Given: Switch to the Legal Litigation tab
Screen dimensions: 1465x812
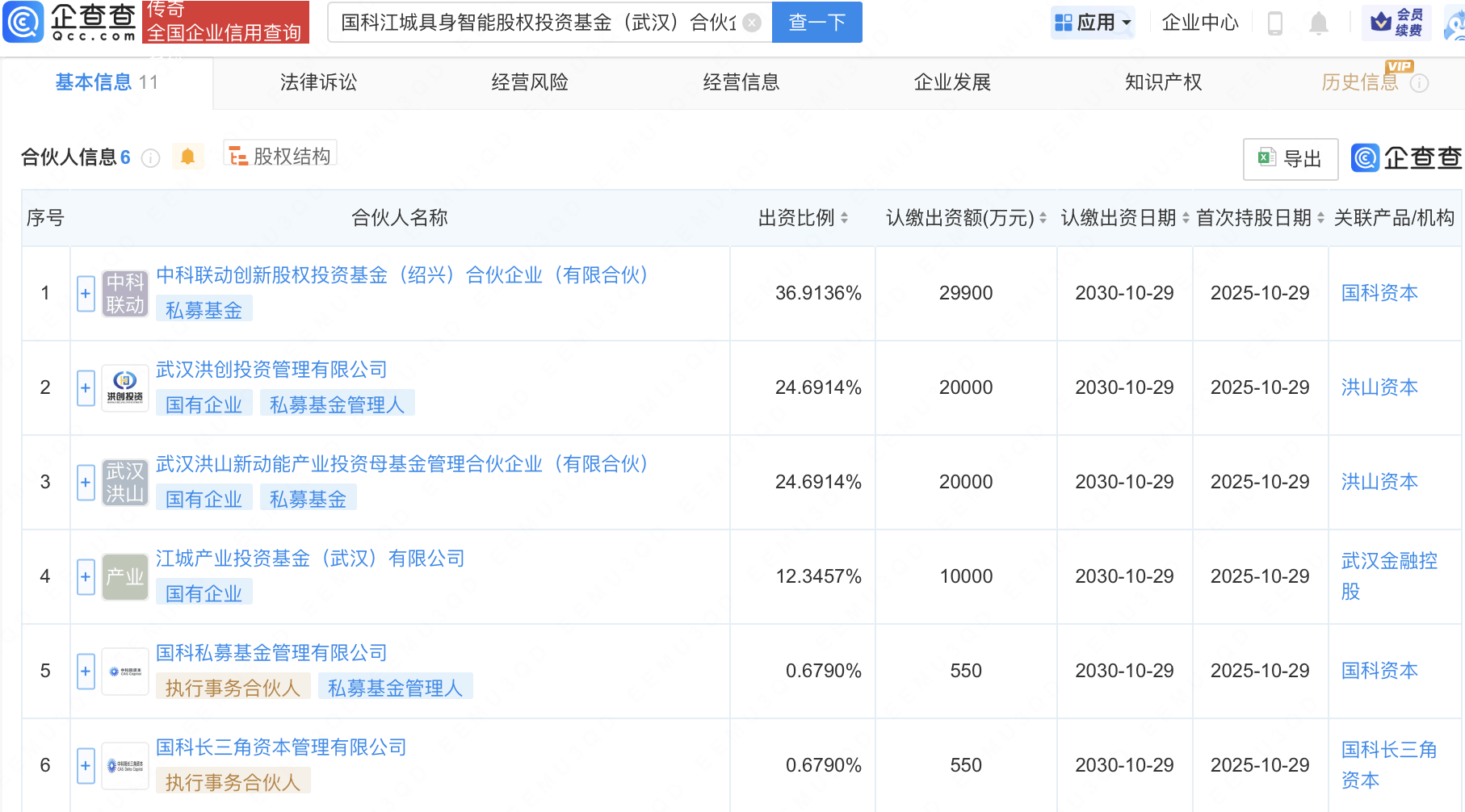Looking at the screenshot, I should point(318,82).
